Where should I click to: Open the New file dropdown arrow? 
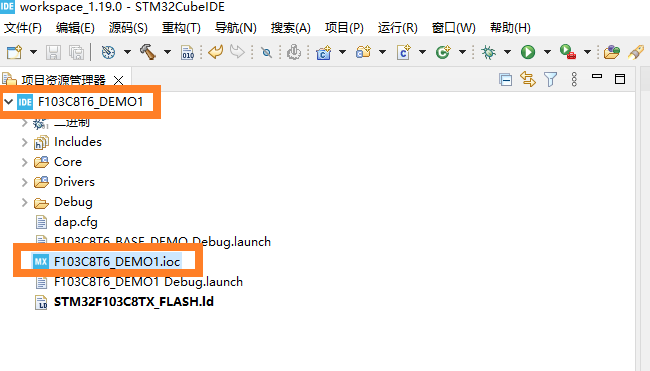[x=33, y=52]
